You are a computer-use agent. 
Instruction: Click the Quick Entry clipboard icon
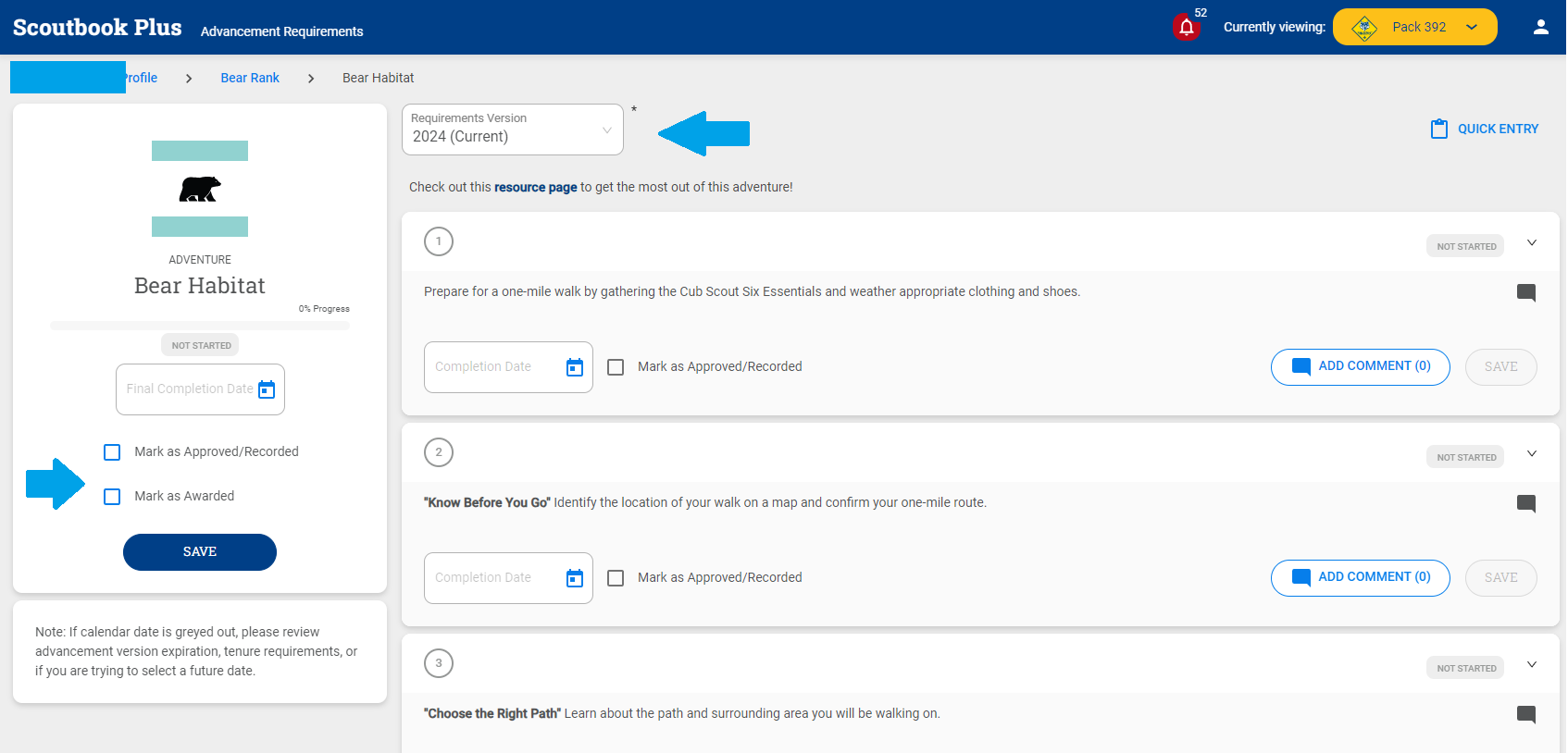coord(1439,129)
